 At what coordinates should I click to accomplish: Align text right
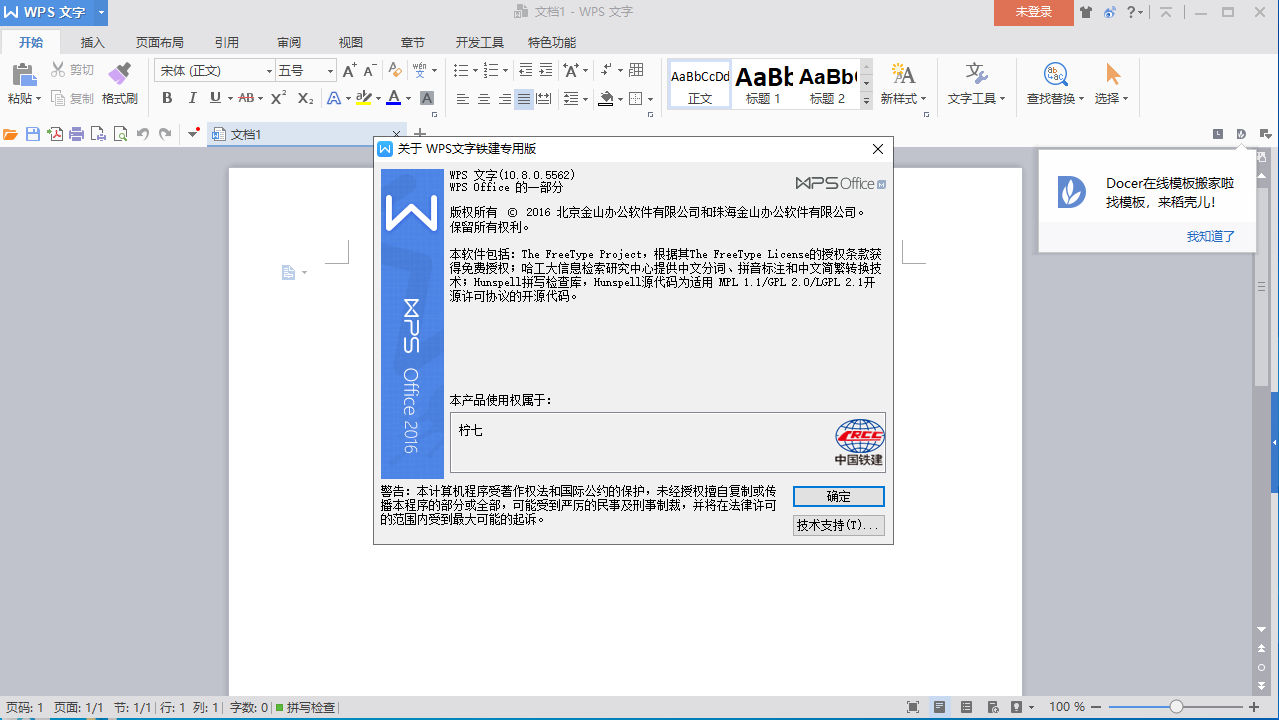pos(504,99)
